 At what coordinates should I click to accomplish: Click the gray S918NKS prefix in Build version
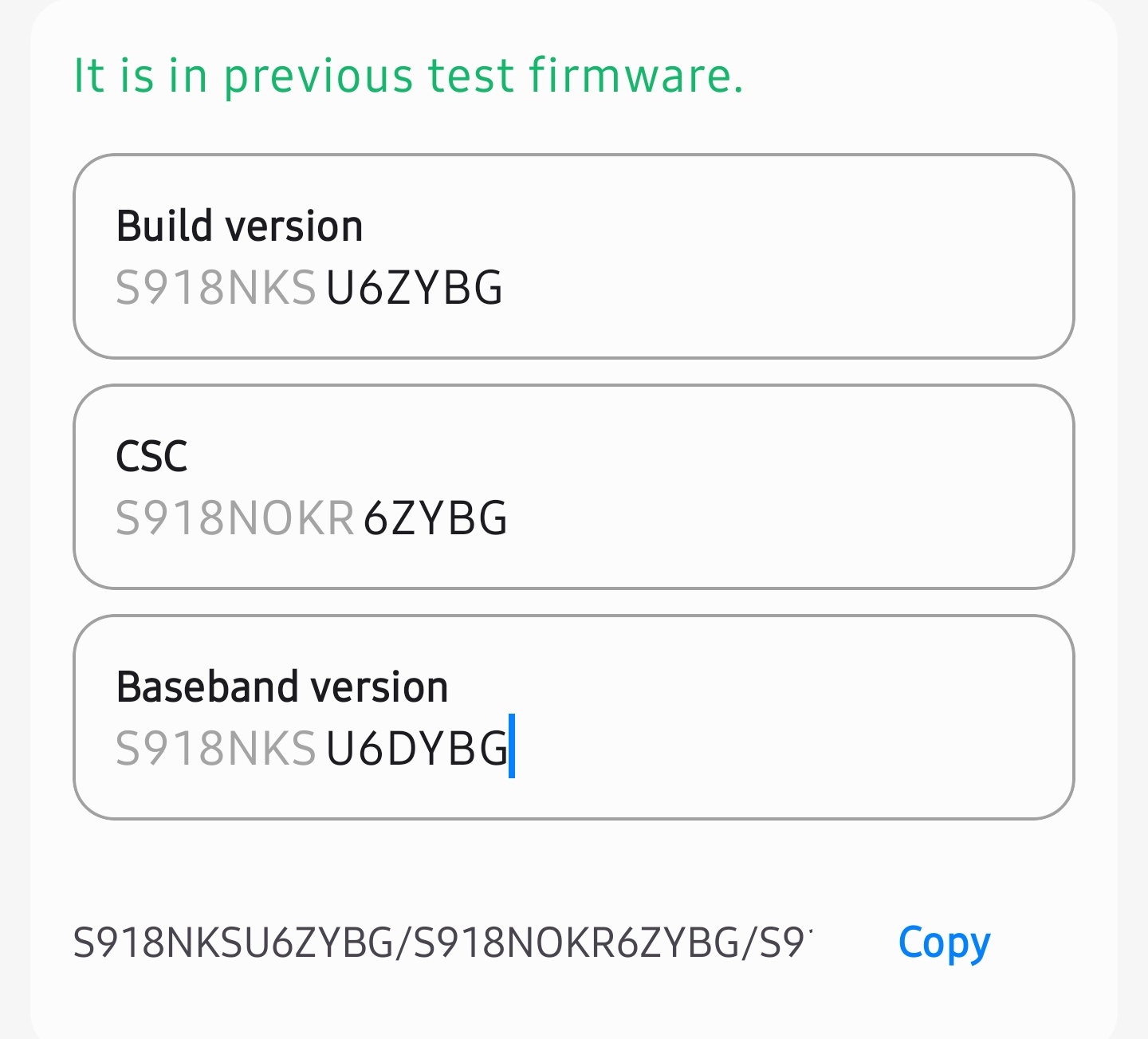point(215,288)
